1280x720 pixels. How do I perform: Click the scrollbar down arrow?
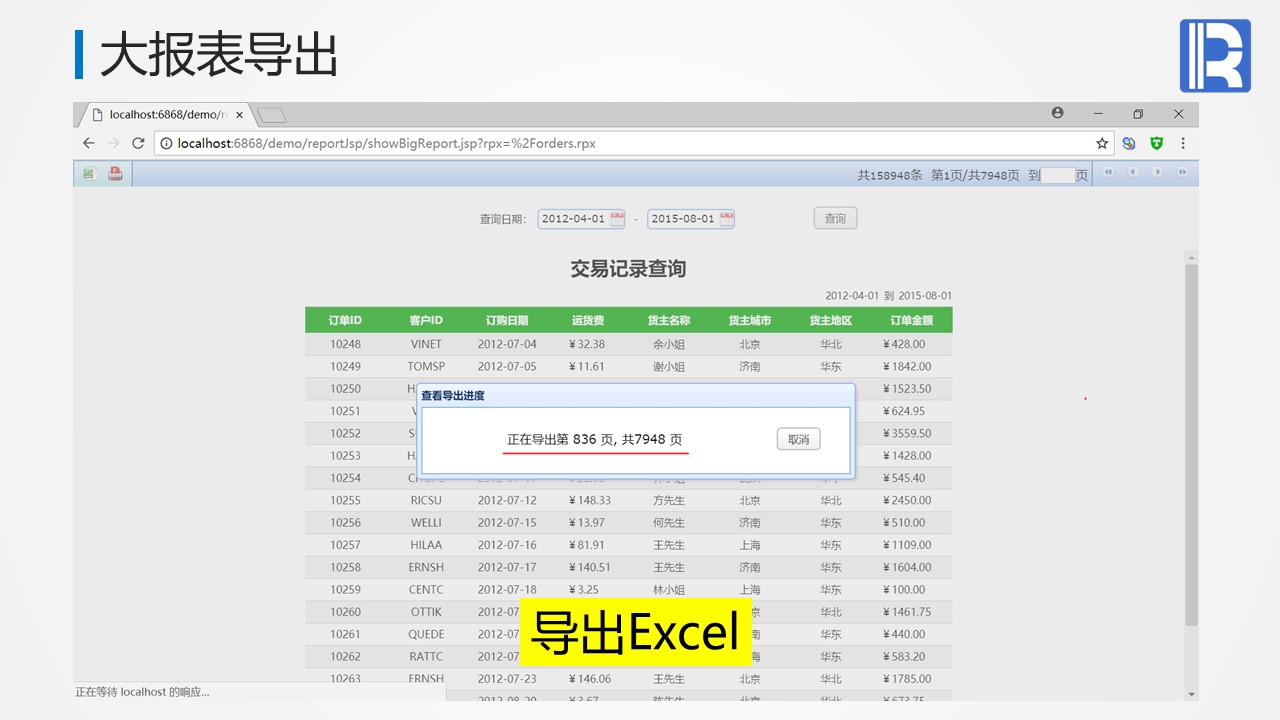1190,694
